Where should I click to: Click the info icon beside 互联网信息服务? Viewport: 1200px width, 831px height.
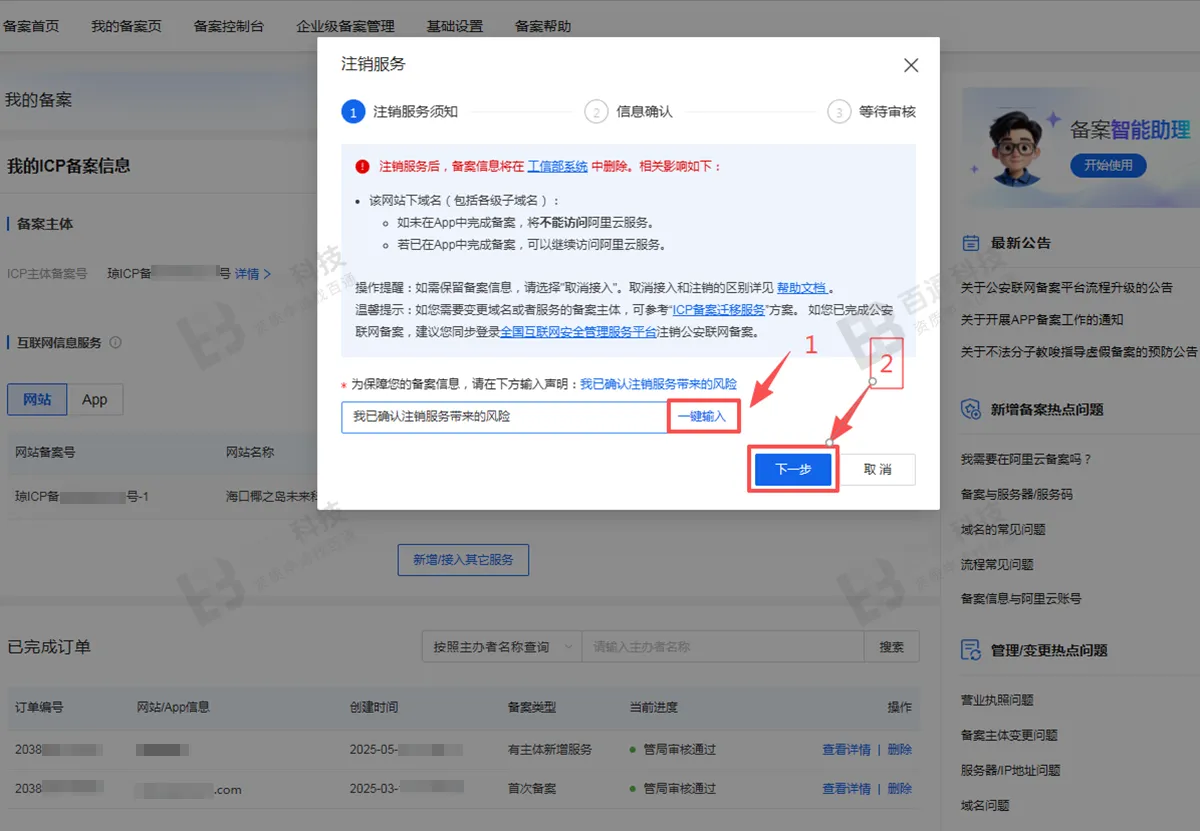tap(116, 342)
